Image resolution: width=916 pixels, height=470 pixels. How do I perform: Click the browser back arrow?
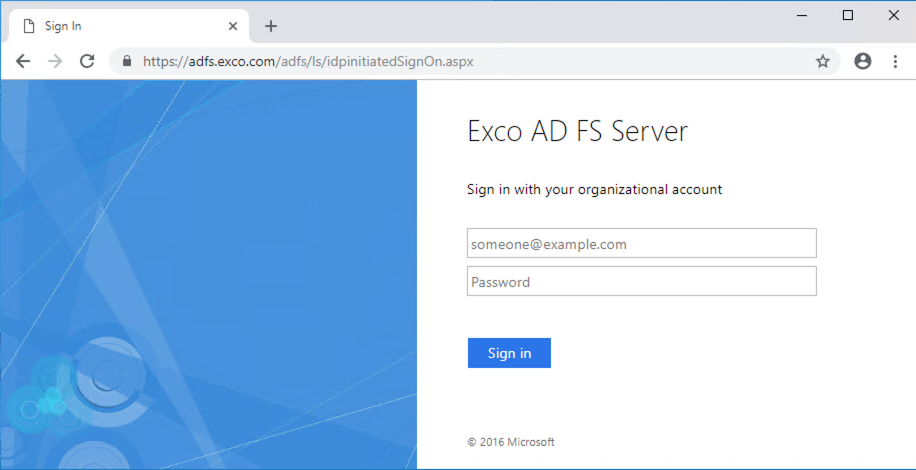coord(23,61)
